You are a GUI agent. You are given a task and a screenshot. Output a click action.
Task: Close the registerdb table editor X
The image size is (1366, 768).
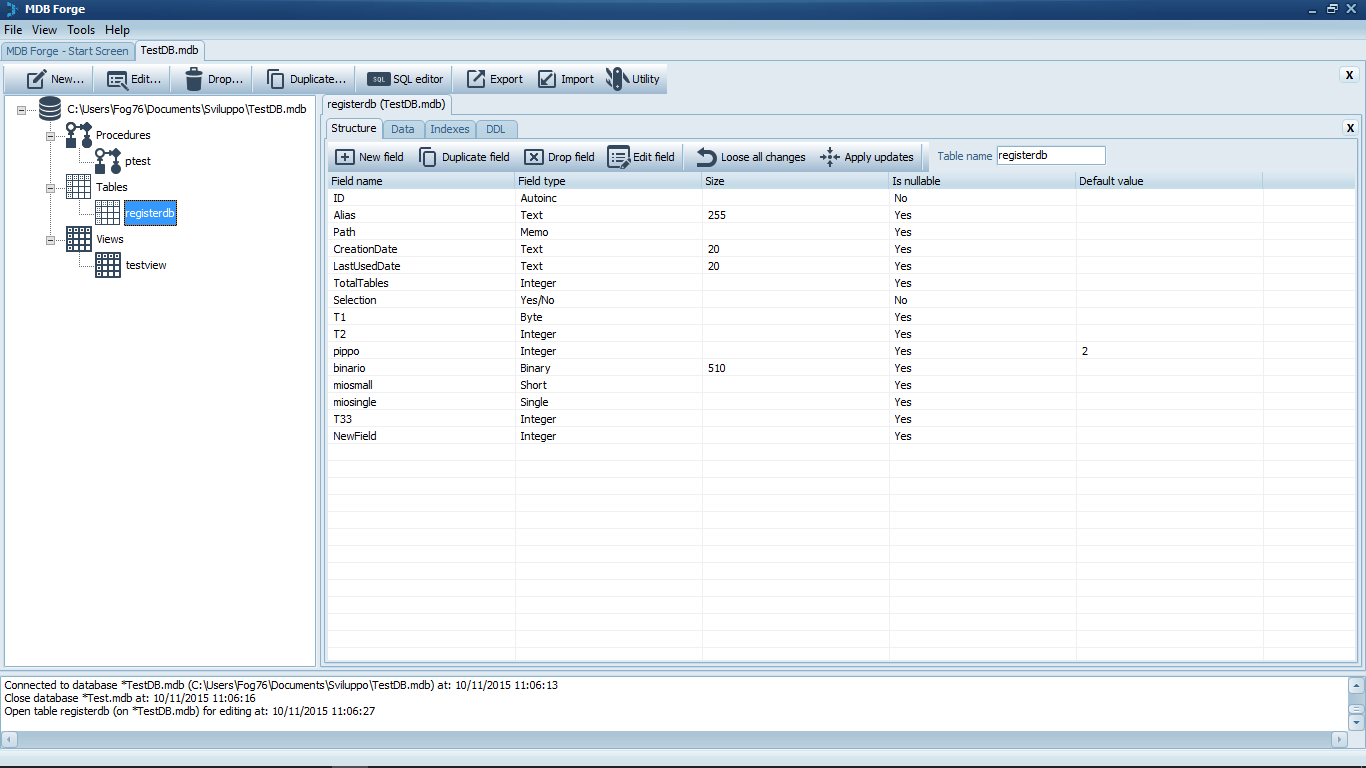1350,127
